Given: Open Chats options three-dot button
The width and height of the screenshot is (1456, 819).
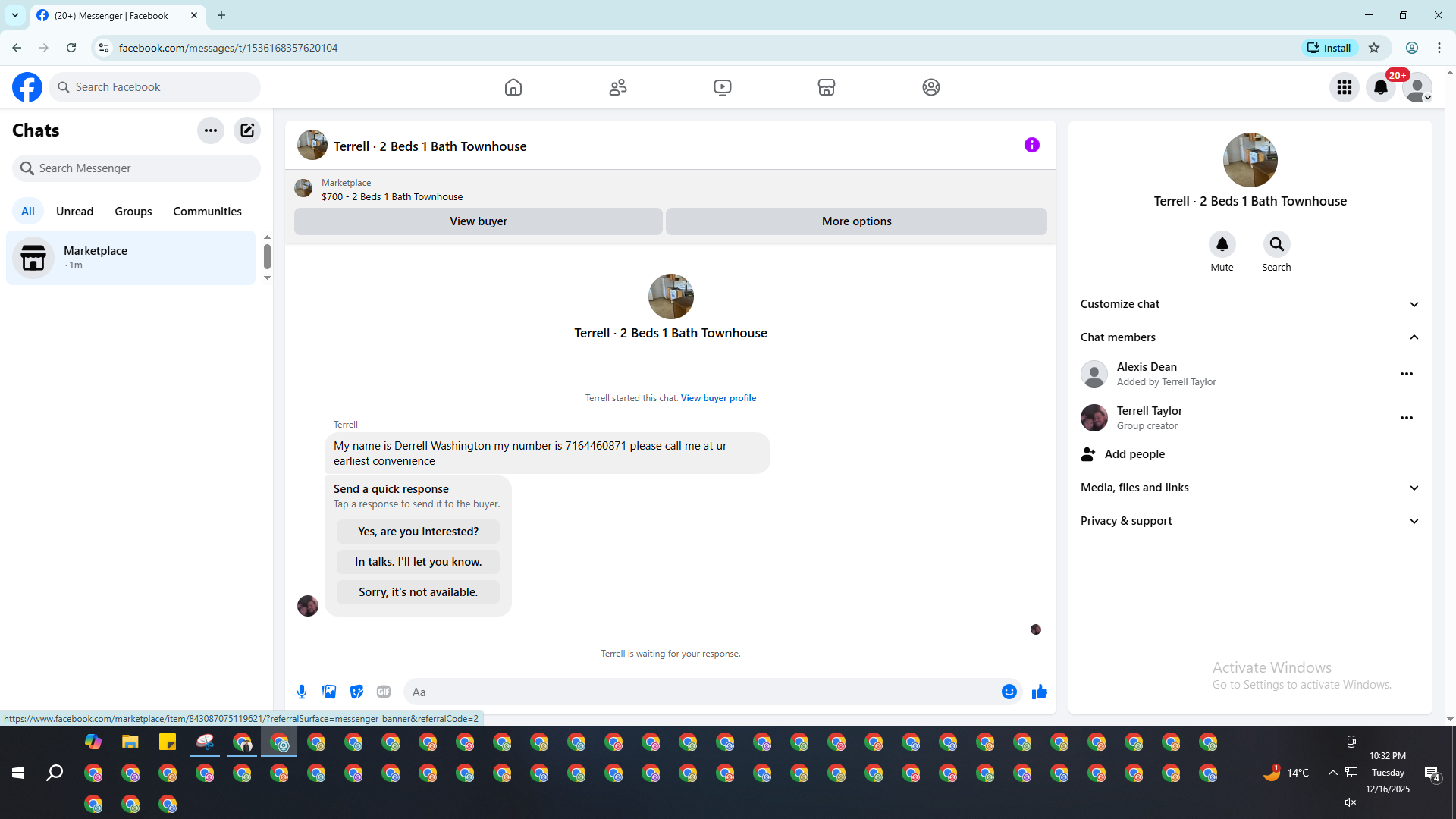Looking at the screenshot, I should coord(211,130).
